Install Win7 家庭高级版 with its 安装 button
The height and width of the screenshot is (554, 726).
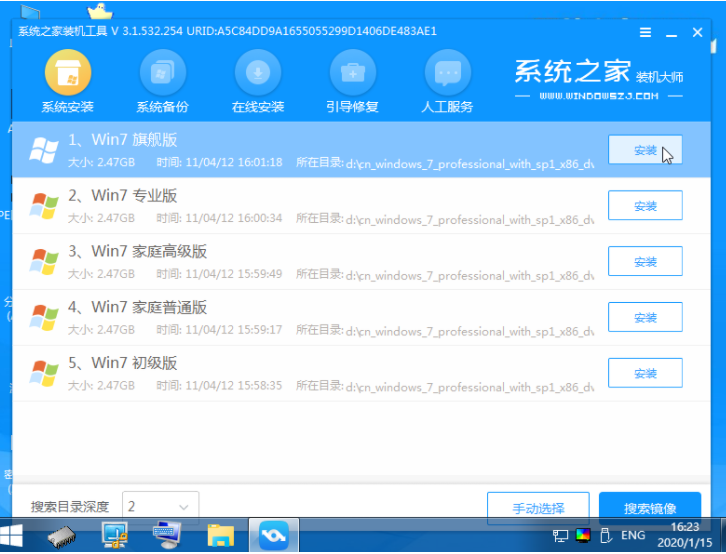[x=645, y=261]
